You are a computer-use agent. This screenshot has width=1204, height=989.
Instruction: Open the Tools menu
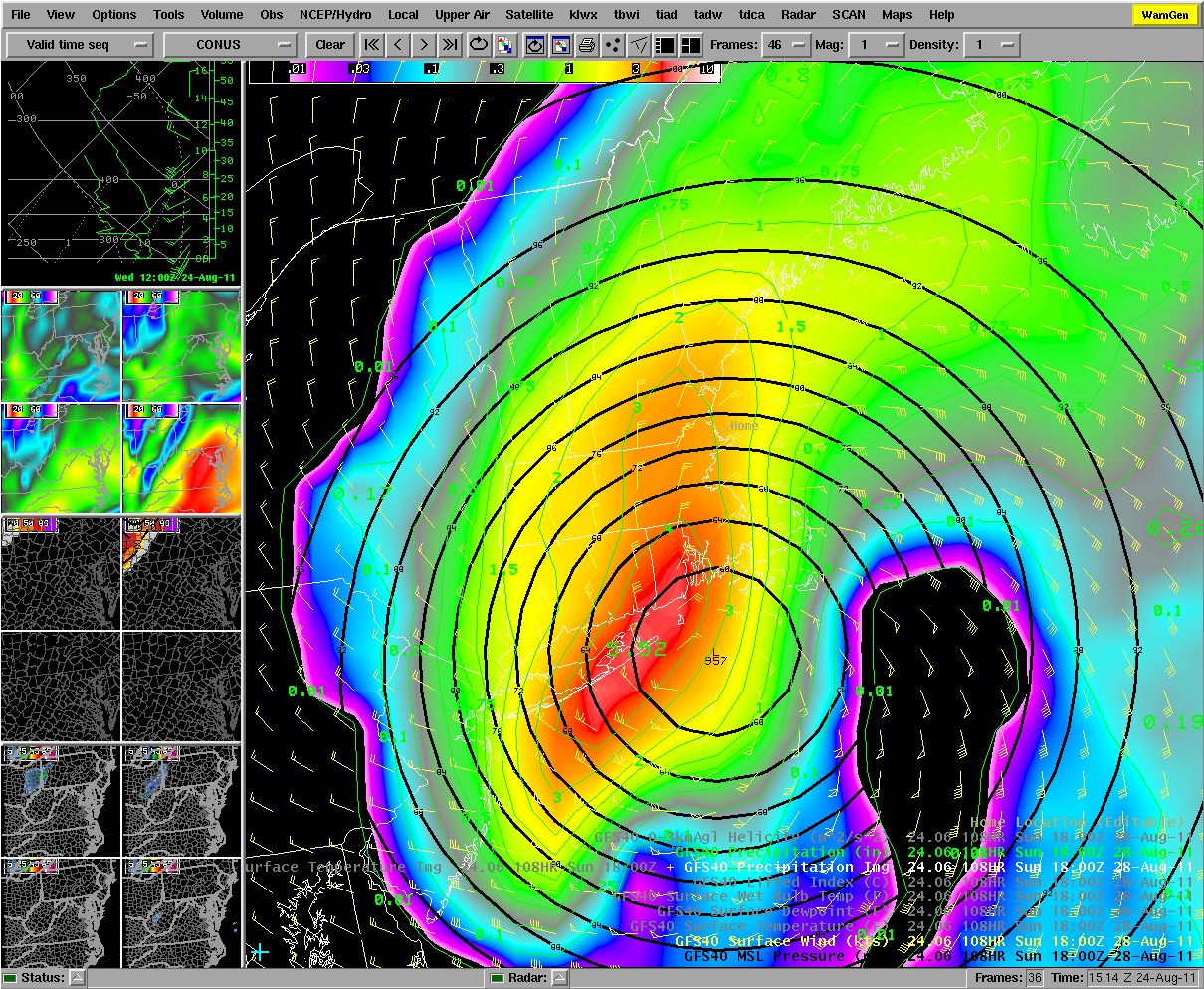click(169, 15)
